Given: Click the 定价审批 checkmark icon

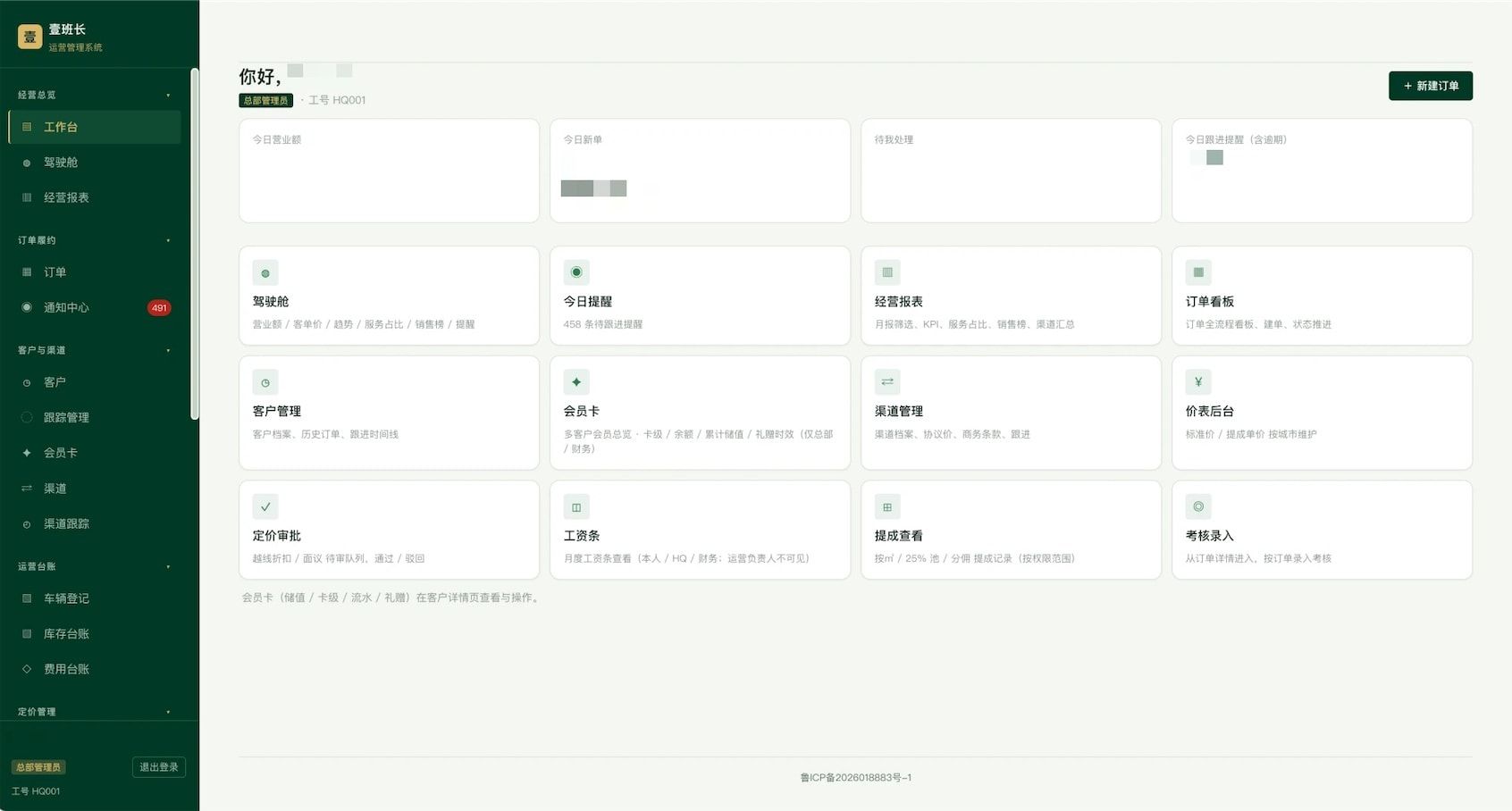Looking at the screenshot, I should pos(265,506).
